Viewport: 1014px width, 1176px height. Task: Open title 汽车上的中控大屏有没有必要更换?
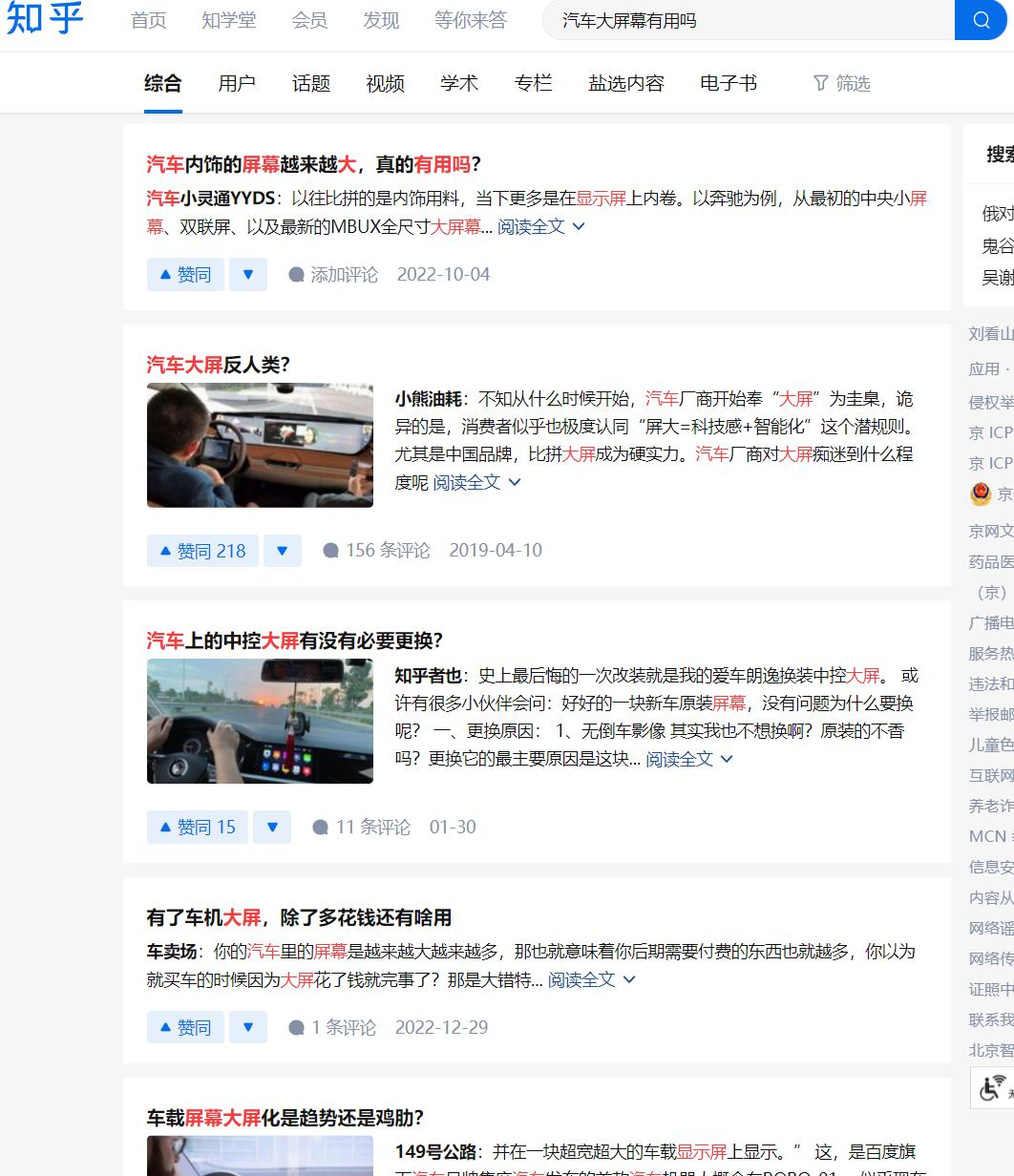point(295,640)
